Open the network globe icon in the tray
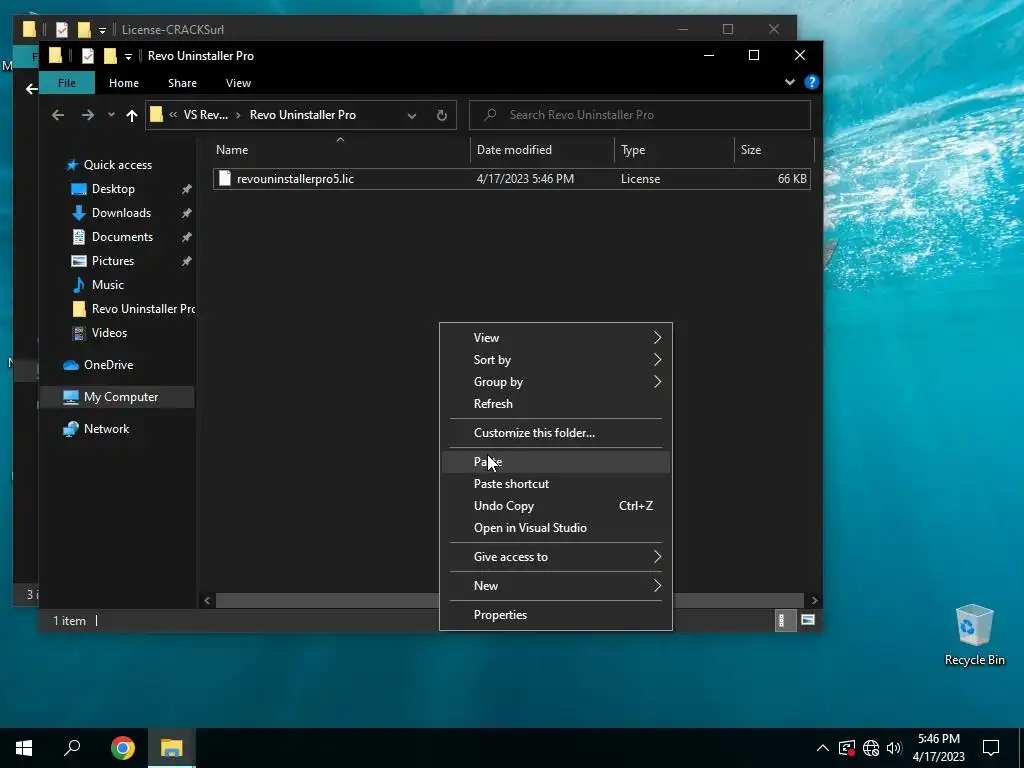 pos(871,748)
